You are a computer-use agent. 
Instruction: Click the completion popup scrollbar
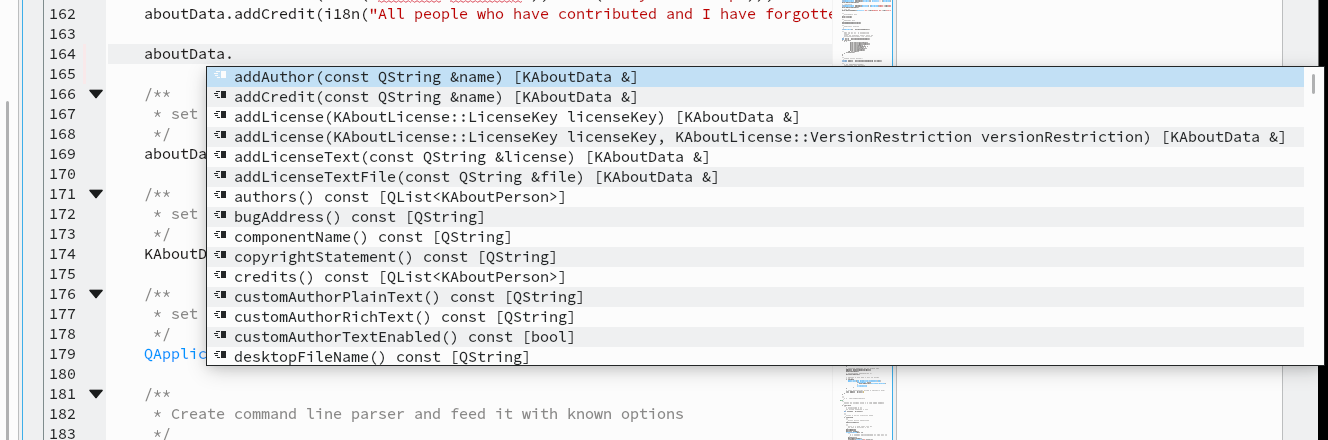click(x=1313, y=217)
